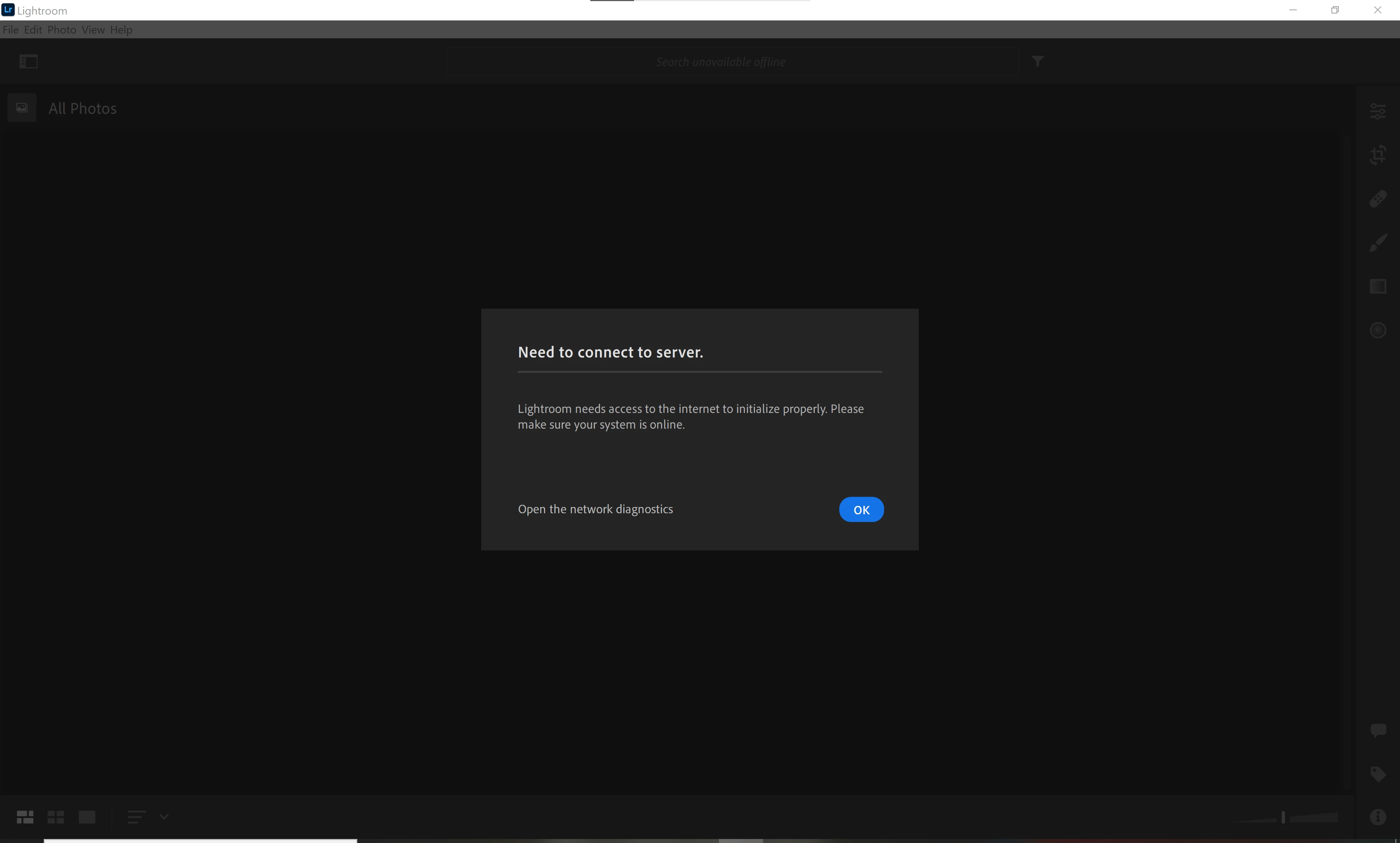Click the OK button in dialog

coord(861,510)
